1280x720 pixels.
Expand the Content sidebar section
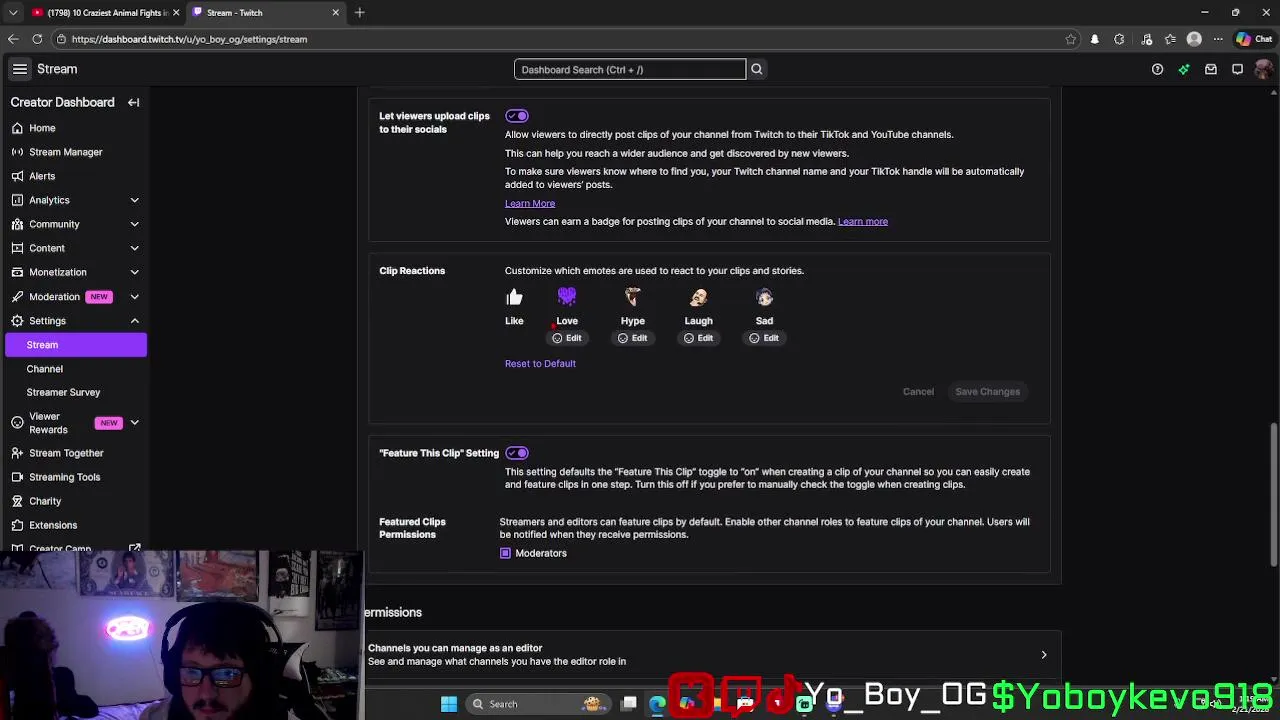[x=134, y=248]
